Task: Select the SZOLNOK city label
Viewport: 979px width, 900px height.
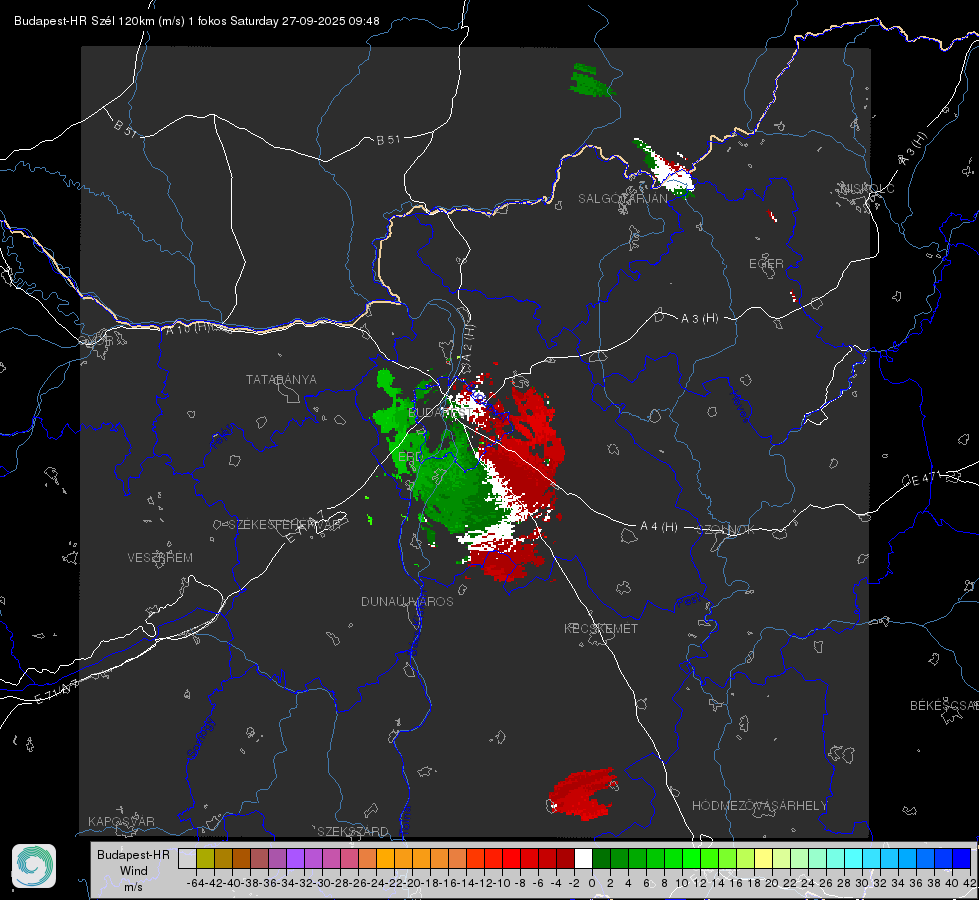Action: (726, 530)
